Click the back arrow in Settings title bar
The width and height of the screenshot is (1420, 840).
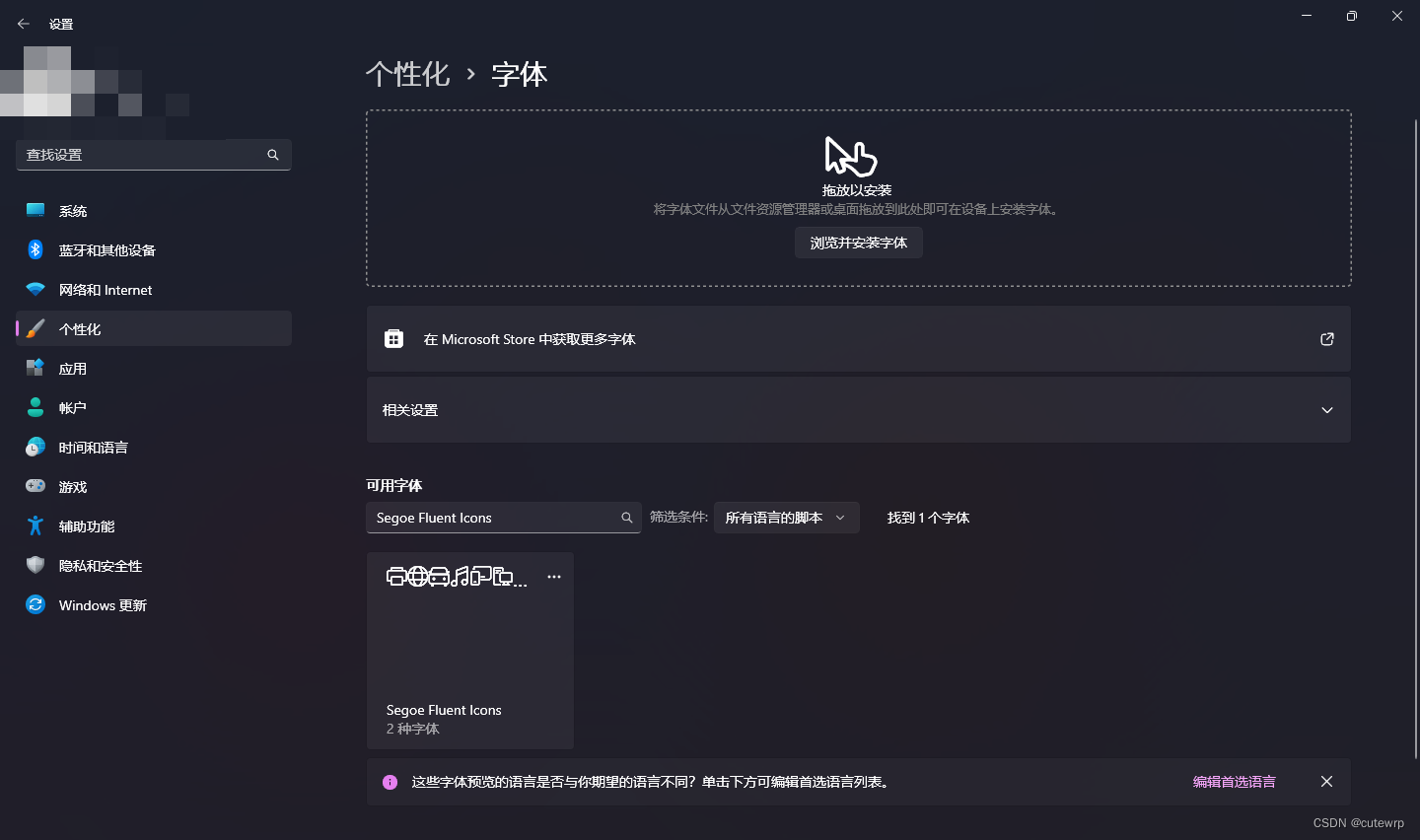[x=24, y=24]
